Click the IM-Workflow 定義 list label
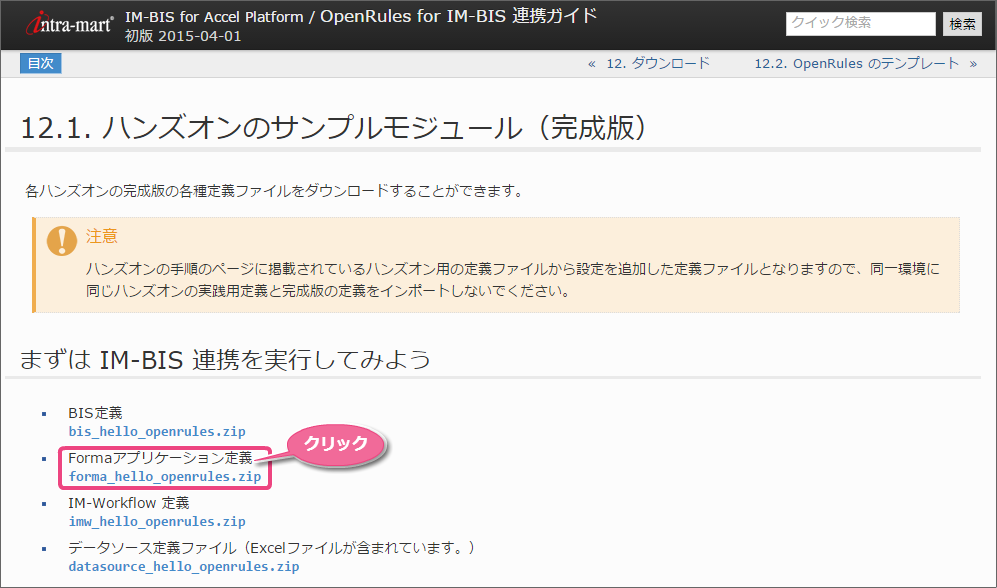 click(129, 503)
